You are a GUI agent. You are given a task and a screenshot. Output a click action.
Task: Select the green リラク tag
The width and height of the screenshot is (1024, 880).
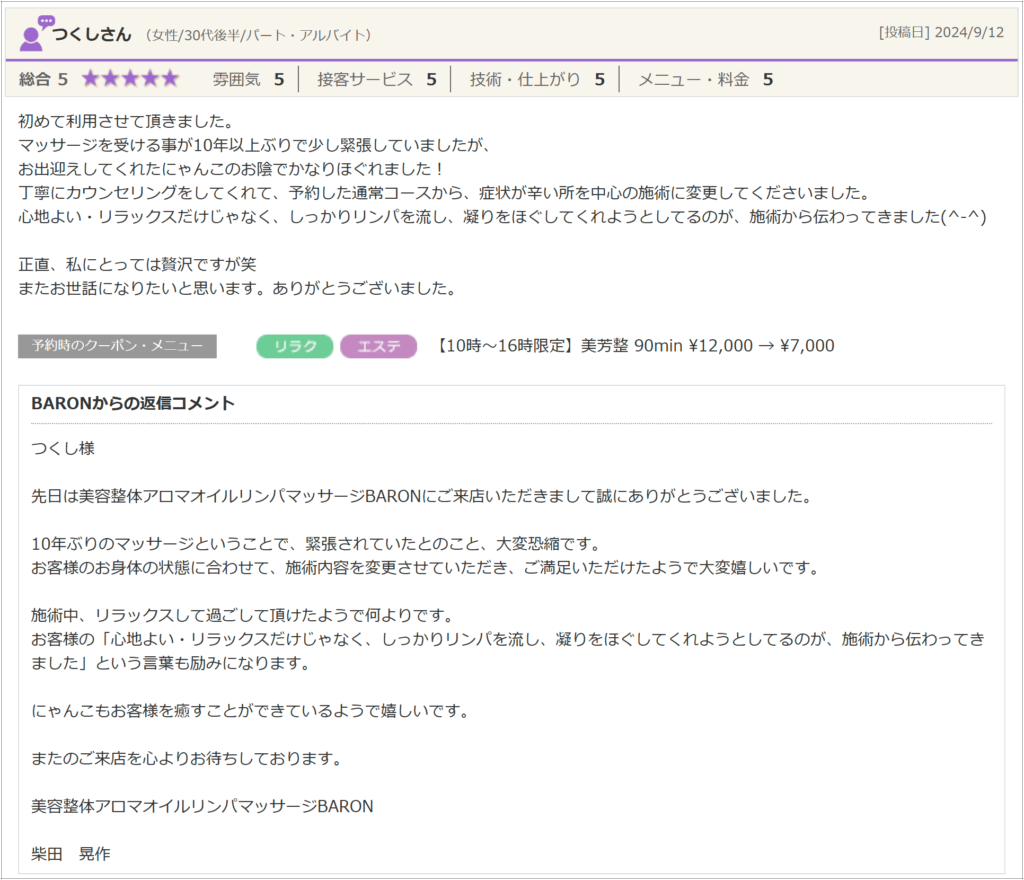point(295,346)
